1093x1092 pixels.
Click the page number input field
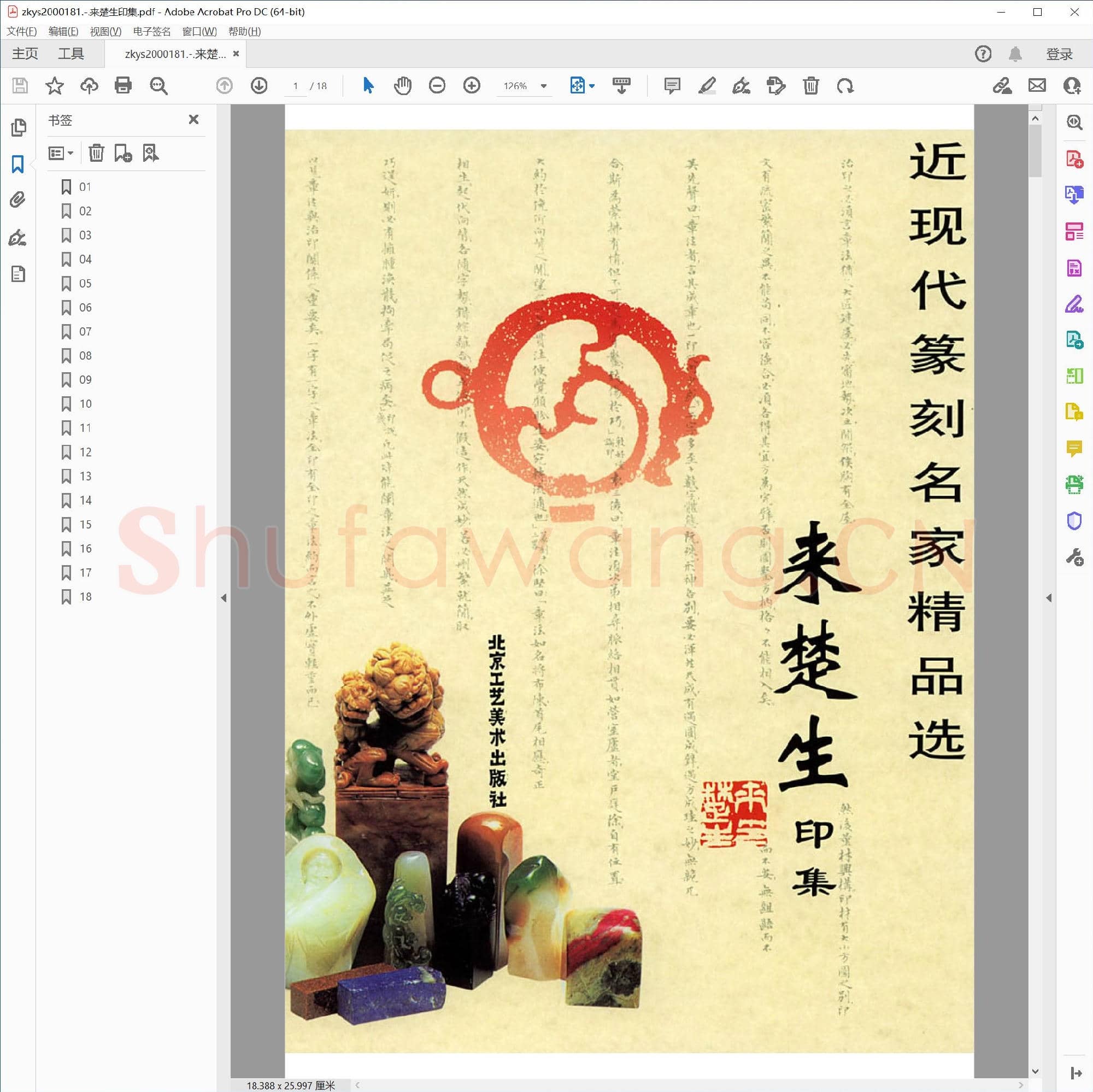tap(295, 86)
